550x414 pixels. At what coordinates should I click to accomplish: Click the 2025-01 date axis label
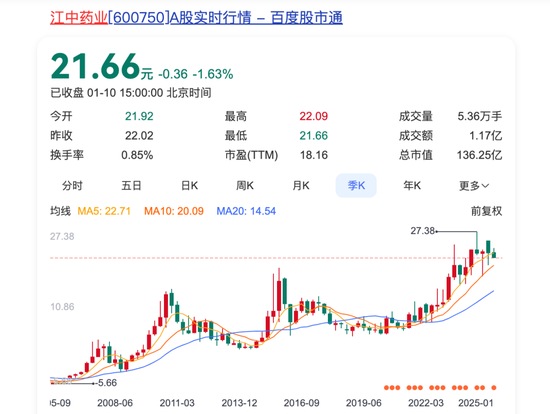click(476, 403)
